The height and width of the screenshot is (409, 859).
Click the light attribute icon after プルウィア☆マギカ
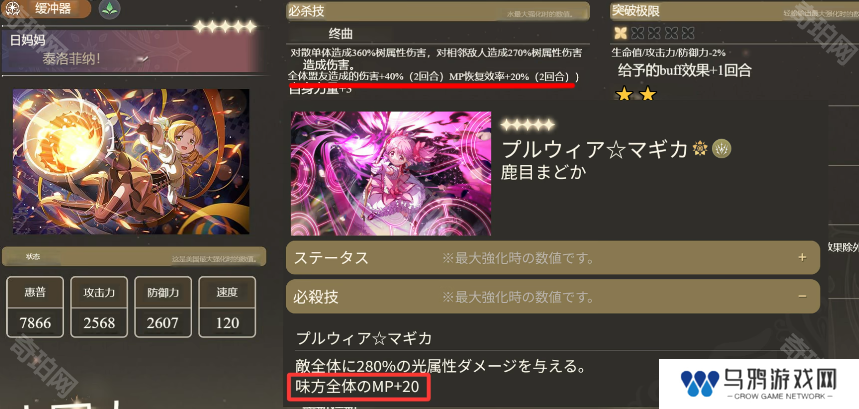click(700, 148)
